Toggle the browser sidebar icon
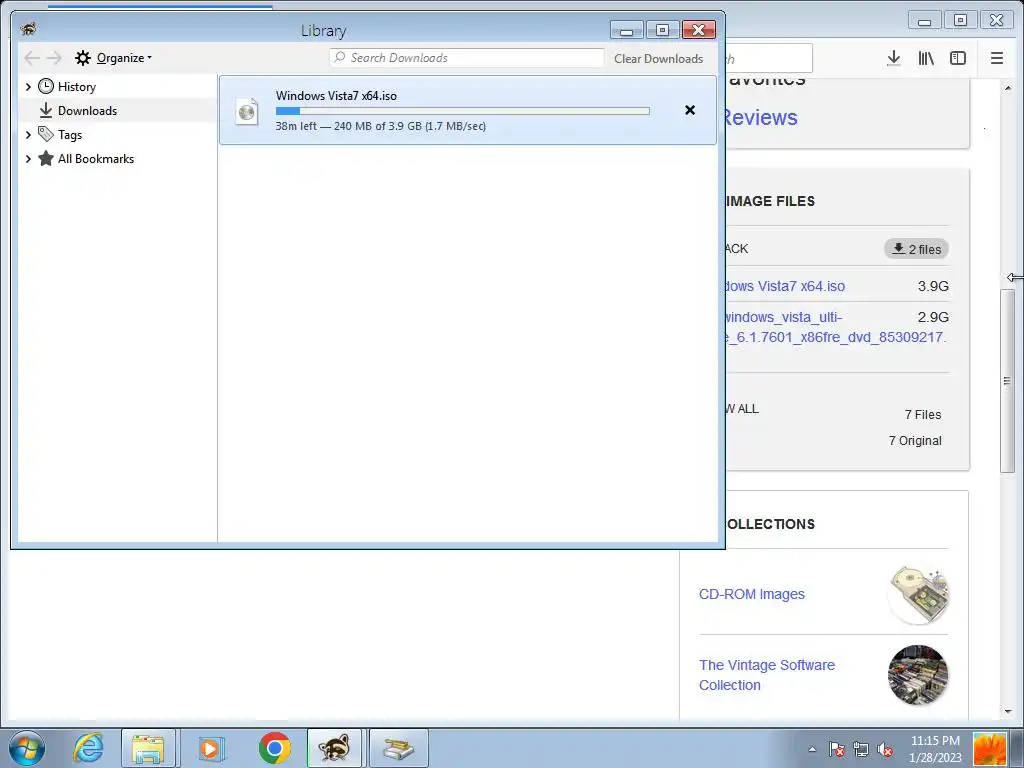 pos(958,58)
